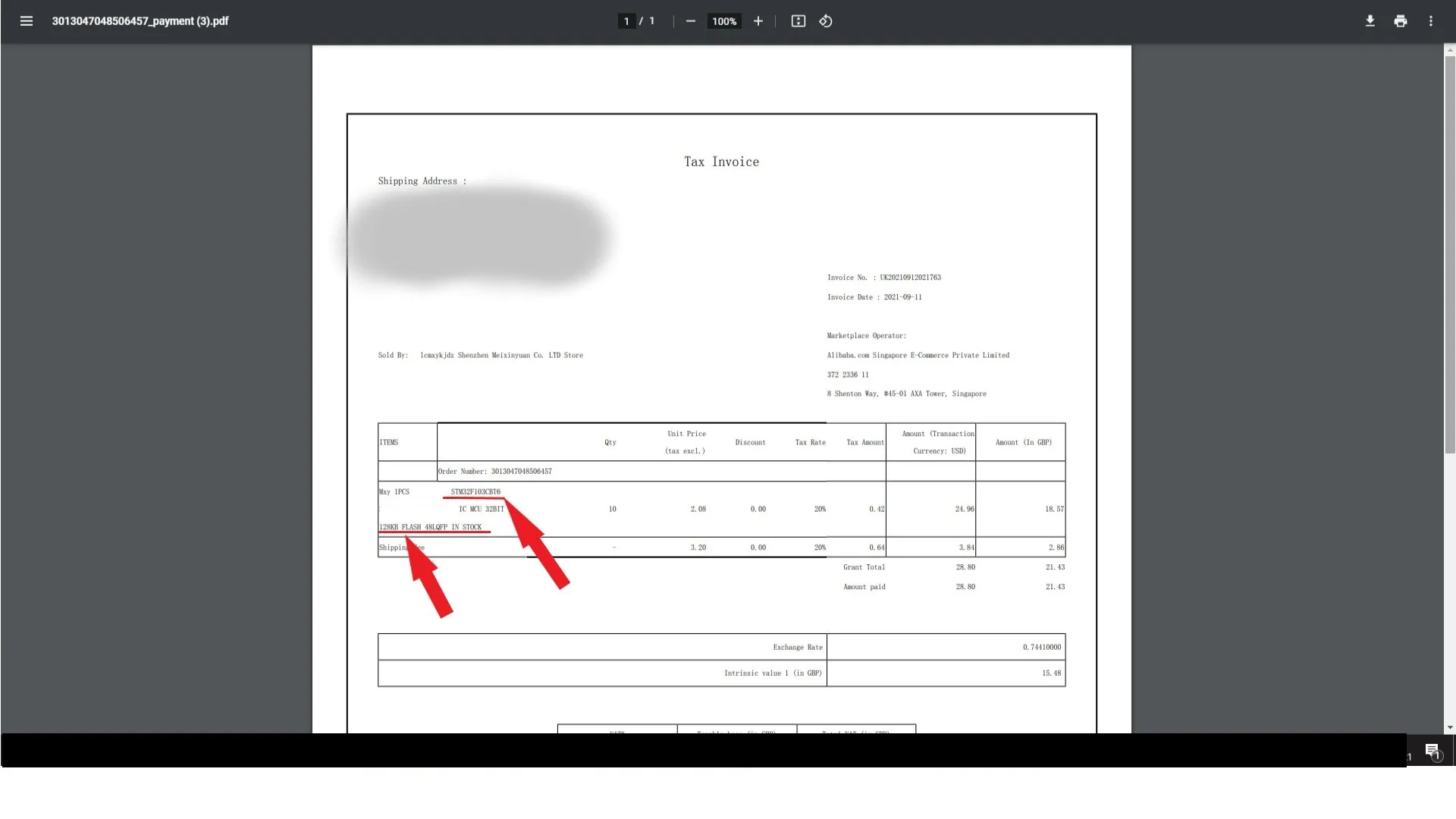Click the exchange rate value 0.74410000
This screenshot has width=1456, height=819.
pyautogui.click(x=1041, y=648)
